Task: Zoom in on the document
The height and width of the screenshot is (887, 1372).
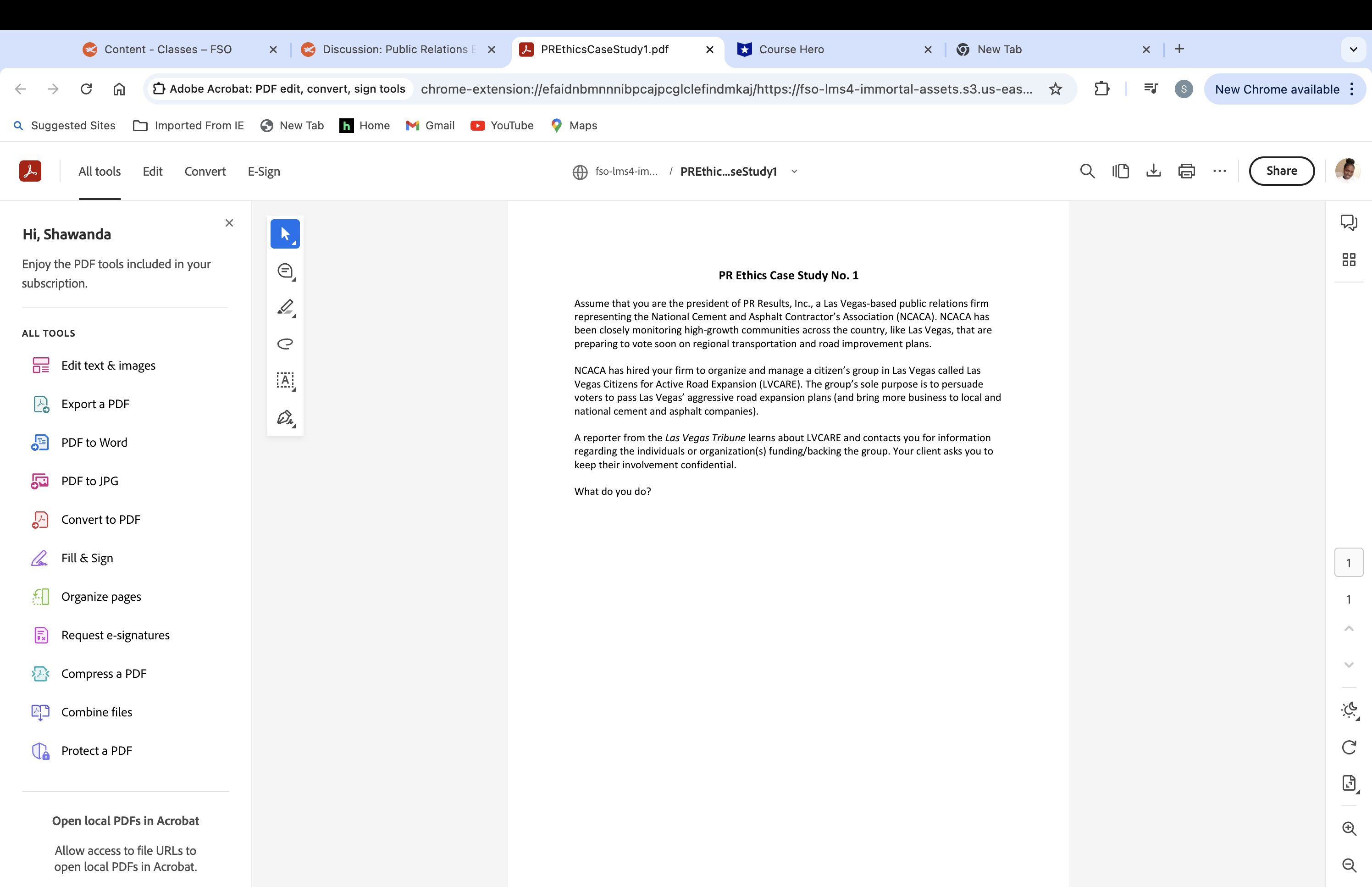Action: [x=1350, y=828]
